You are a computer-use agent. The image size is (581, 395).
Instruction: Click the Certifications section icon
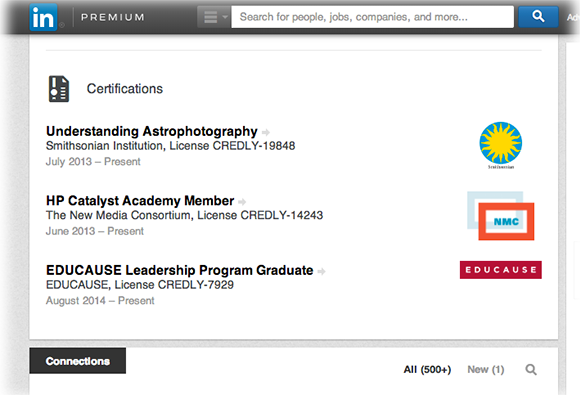[x=59, y=89]
